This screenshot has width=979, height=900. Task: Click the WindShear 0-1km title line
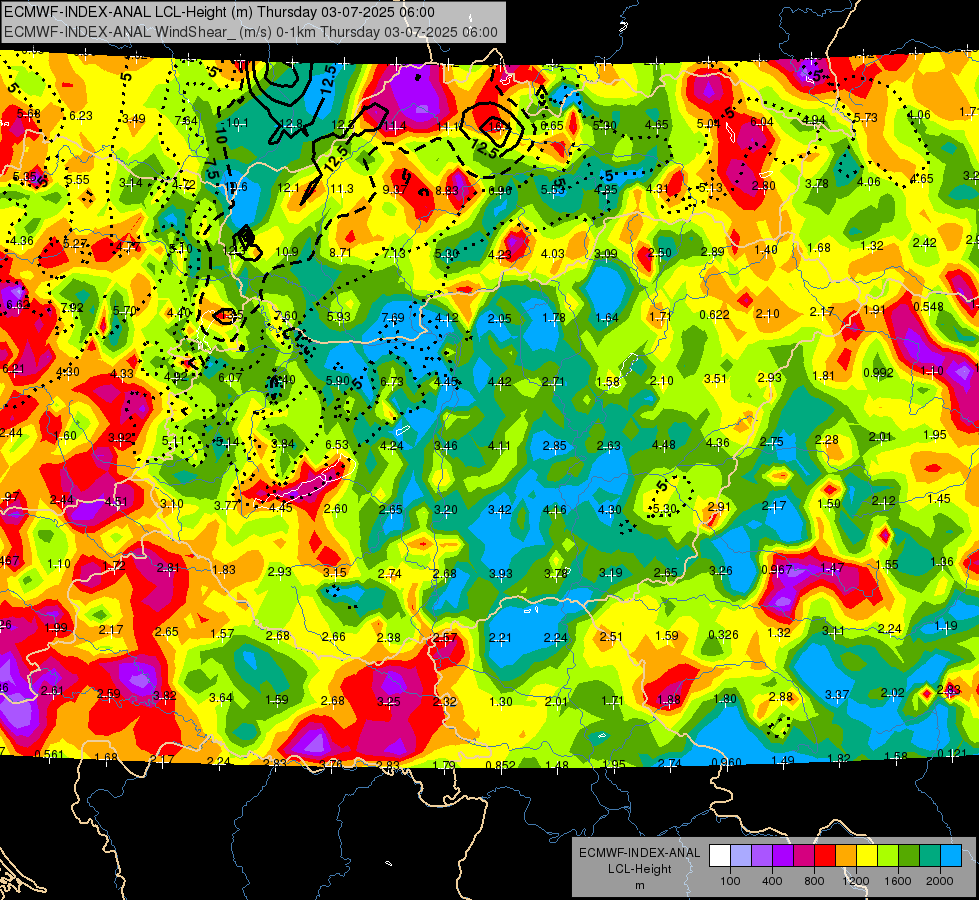pos(251,32)
